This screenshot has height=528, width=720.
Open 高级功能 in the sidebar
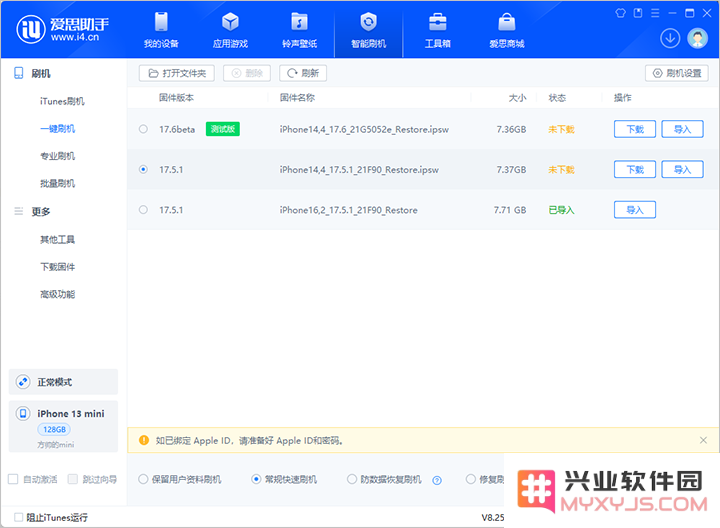click(57, 294)
